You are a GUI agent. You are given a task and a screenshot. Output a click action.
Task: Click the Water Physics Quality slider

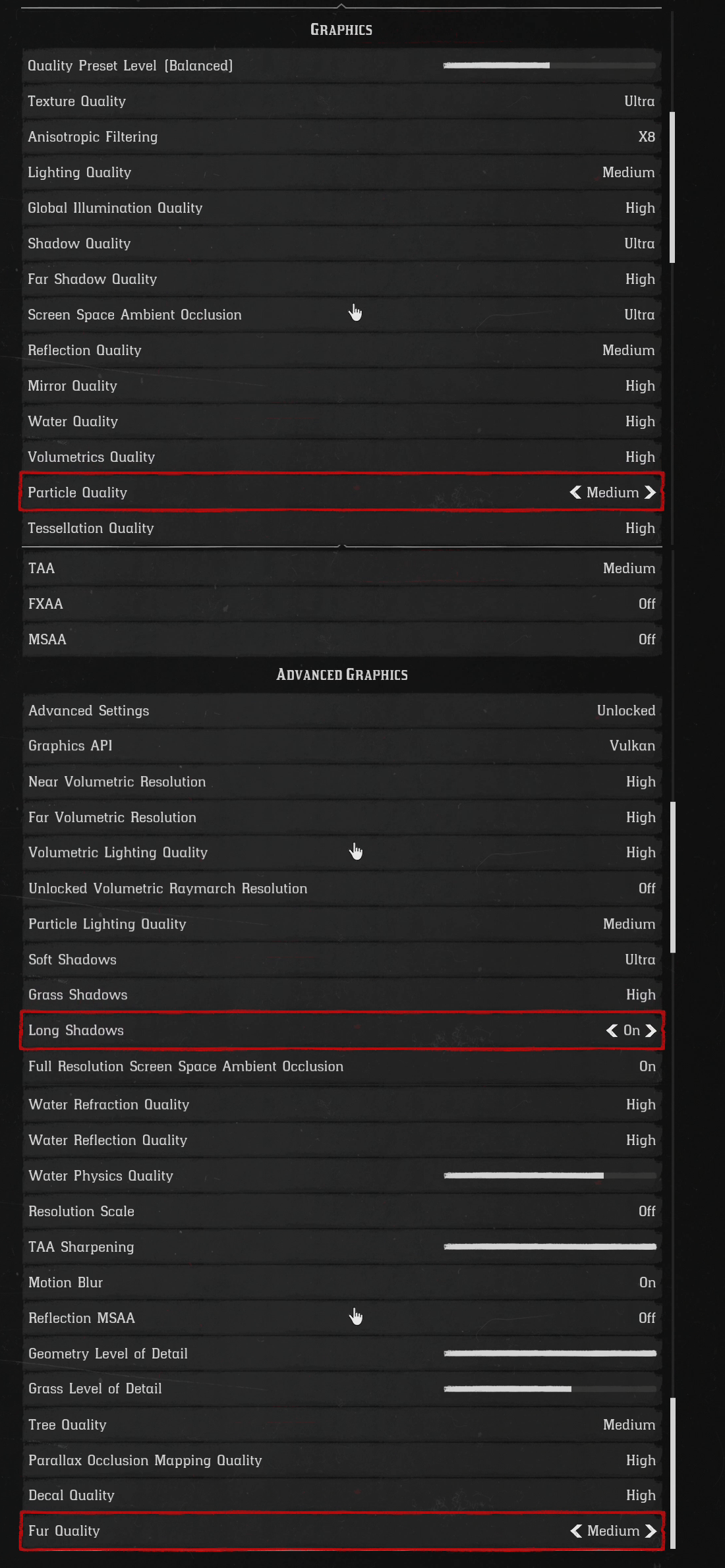pyautogui.click(x=550, y=1176)
